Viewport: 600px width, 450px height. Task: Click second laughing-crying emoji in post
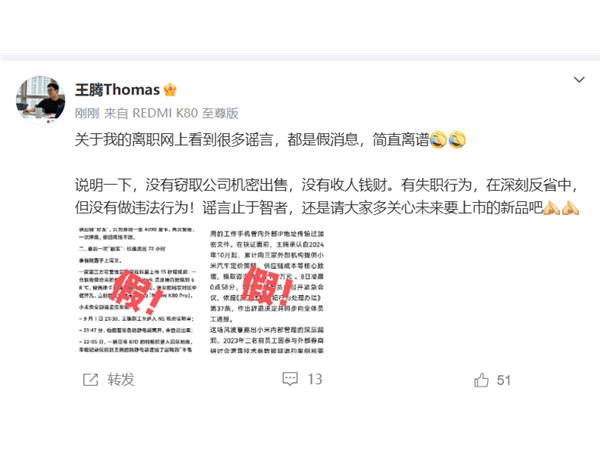pos(457,140)
